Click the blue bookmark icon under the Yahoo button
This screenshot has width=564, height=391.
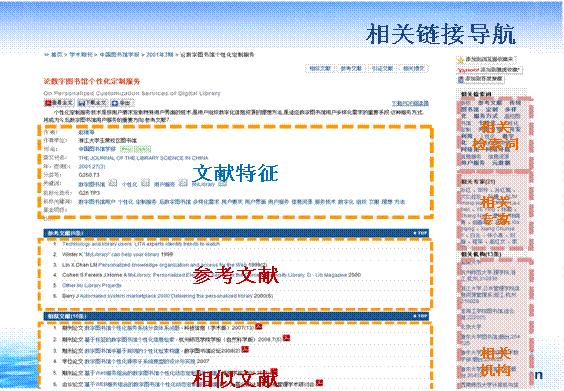pos(461,79)
